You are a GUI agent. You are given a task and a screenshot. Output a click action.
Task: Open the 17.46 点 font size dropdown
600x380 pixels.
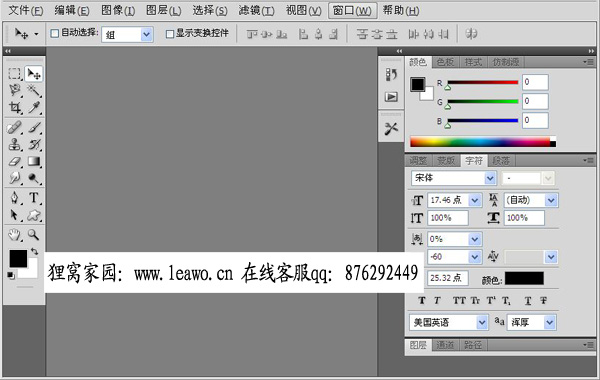click(475, 200)
